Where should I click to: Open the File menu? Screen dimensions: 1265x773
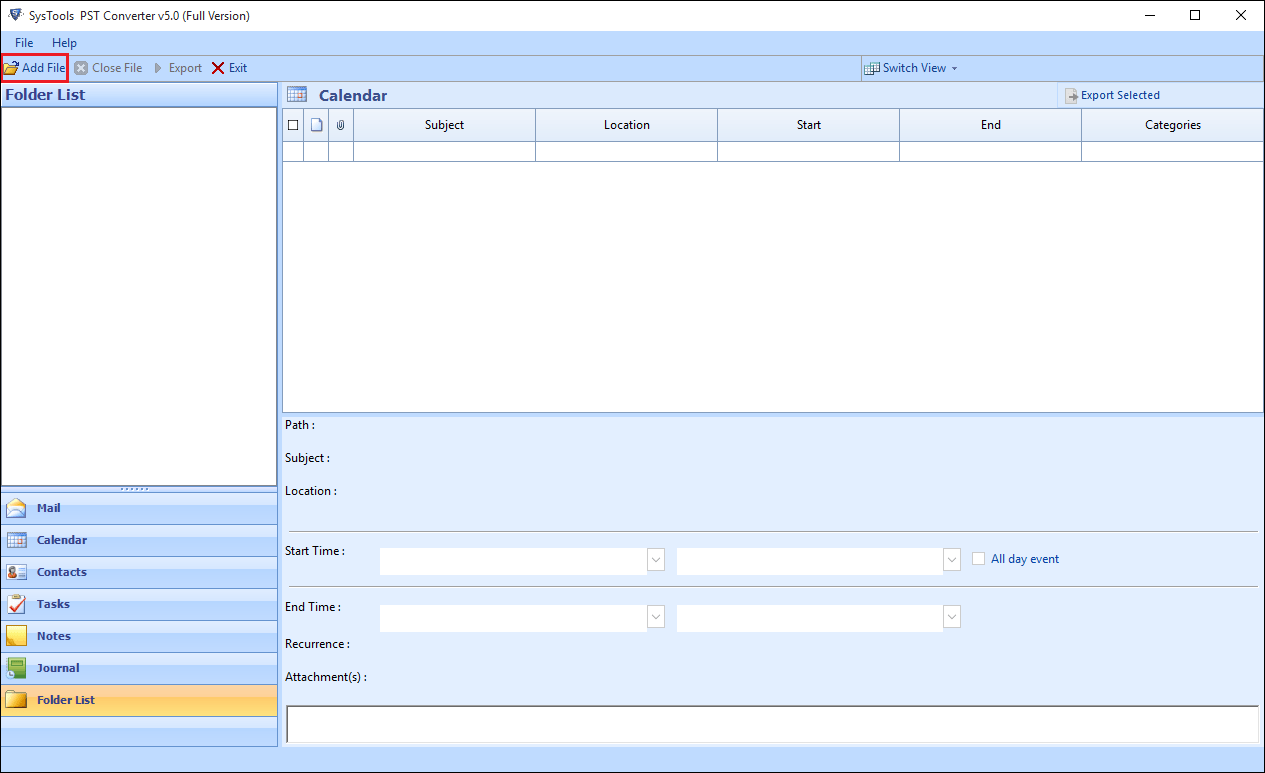pyautogui.click(x=23, y=42)
